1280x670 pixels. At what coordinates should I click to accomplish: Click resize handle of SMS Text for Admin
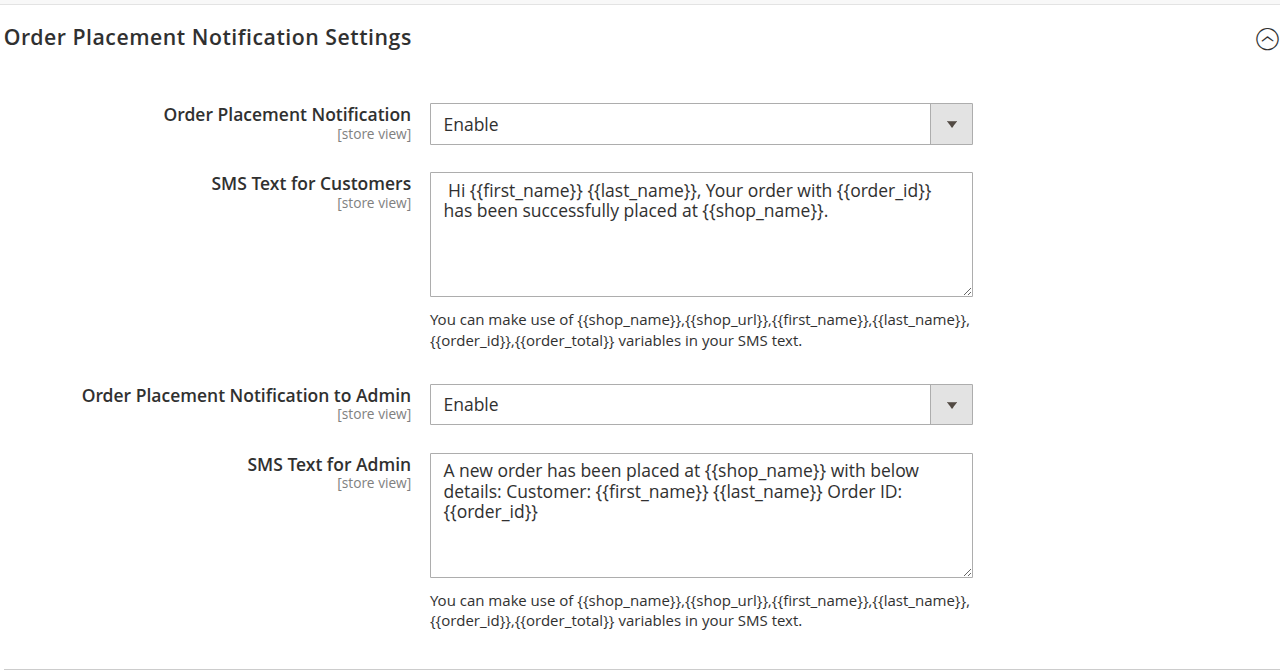(x=967, y=572)
